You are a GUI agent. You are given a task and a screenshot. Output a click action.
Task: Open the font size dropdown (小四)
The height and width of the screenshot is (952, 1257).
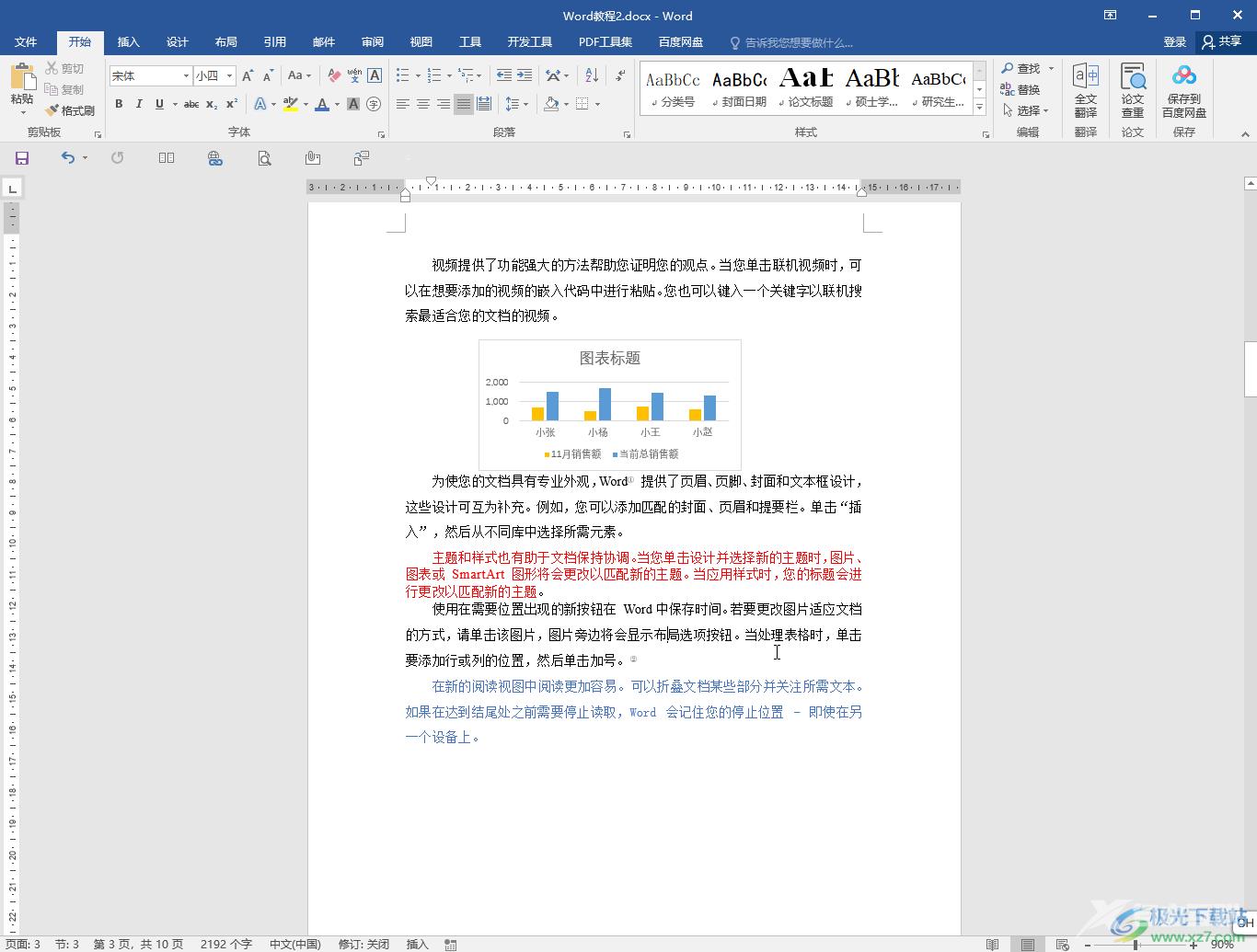pos(230,76)
